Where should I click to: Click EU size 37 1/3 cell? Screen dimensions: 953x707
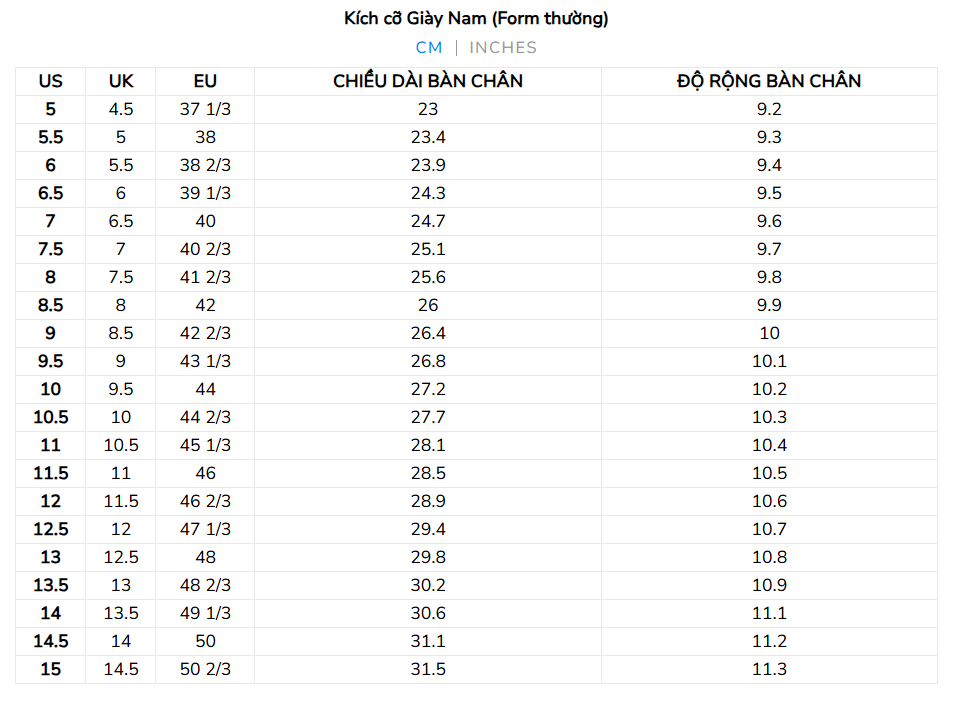coord(205,109)
